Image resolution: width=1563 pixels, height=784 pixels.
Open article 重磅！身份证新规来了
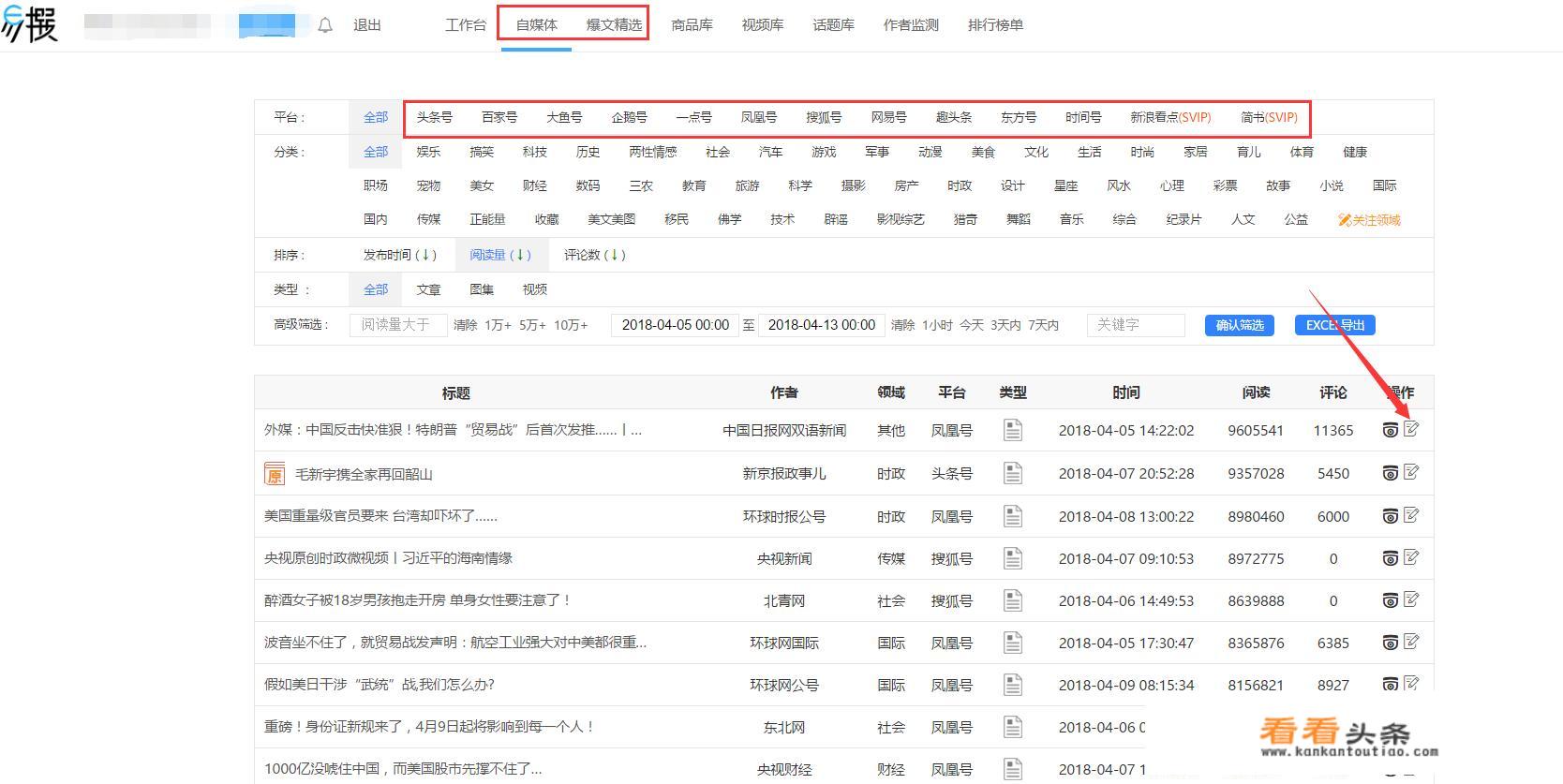click(429, 727)
